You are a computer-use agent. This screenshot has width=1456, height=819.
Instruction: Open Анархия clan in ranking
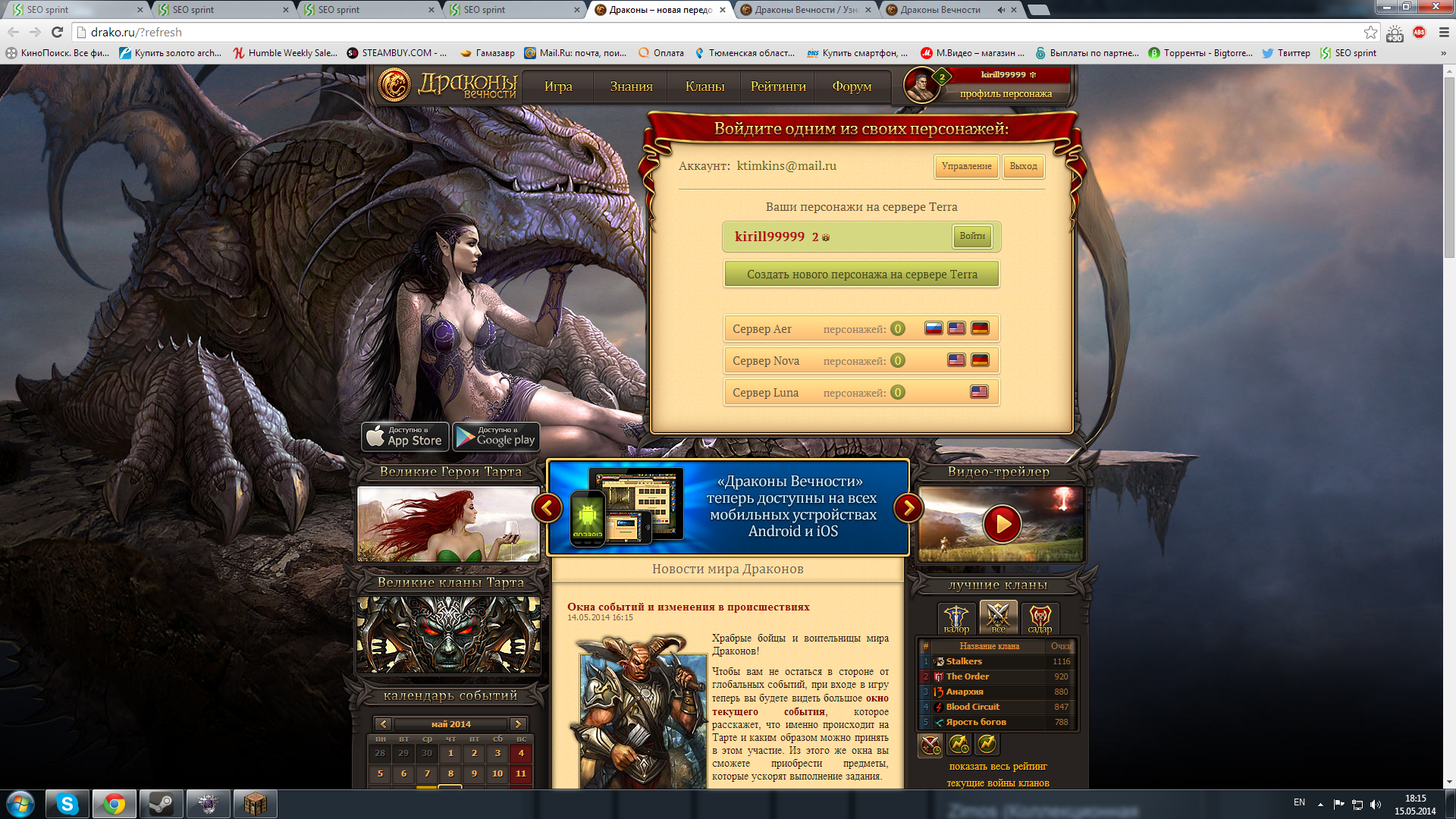coord(965,692)
